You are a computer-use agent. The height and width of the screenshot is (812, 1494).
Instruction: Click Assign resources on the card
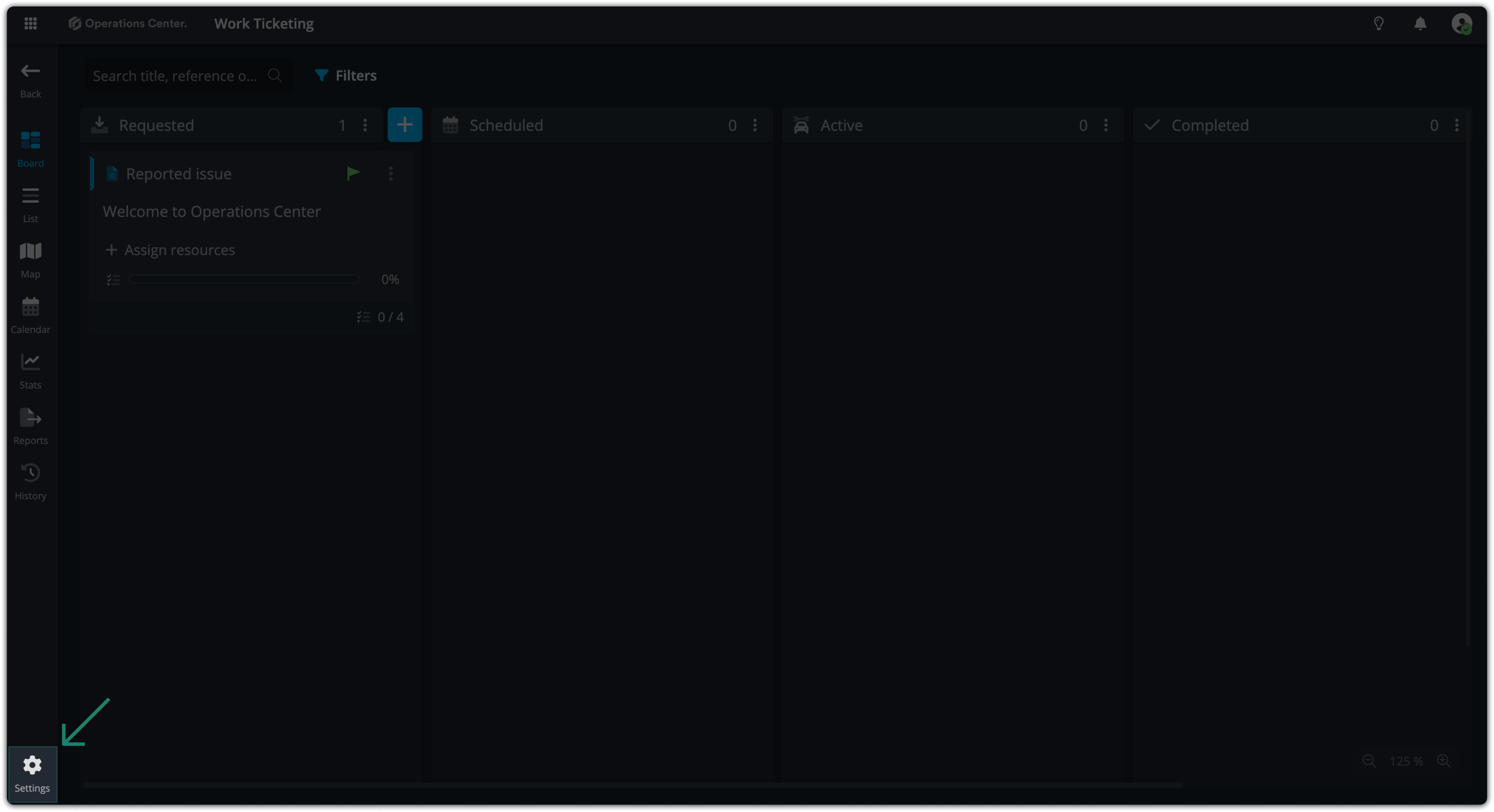pyautogui.click(x=171, y=250)
